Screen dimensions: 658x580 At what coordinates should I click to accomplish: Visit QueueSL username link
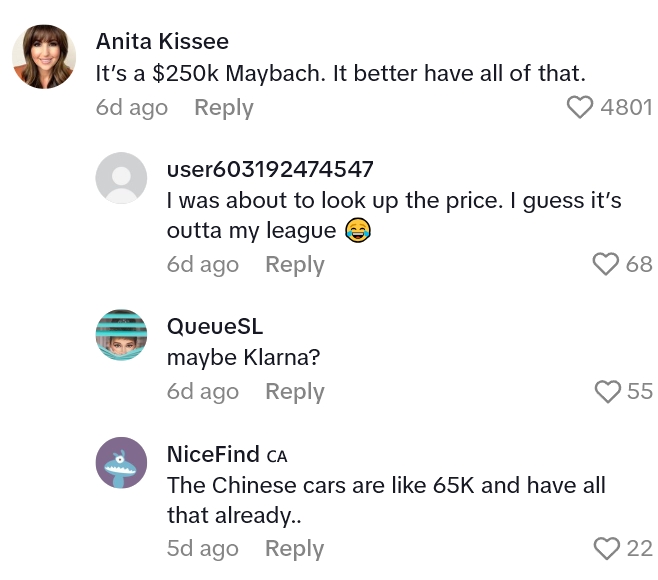click(215, 326)
